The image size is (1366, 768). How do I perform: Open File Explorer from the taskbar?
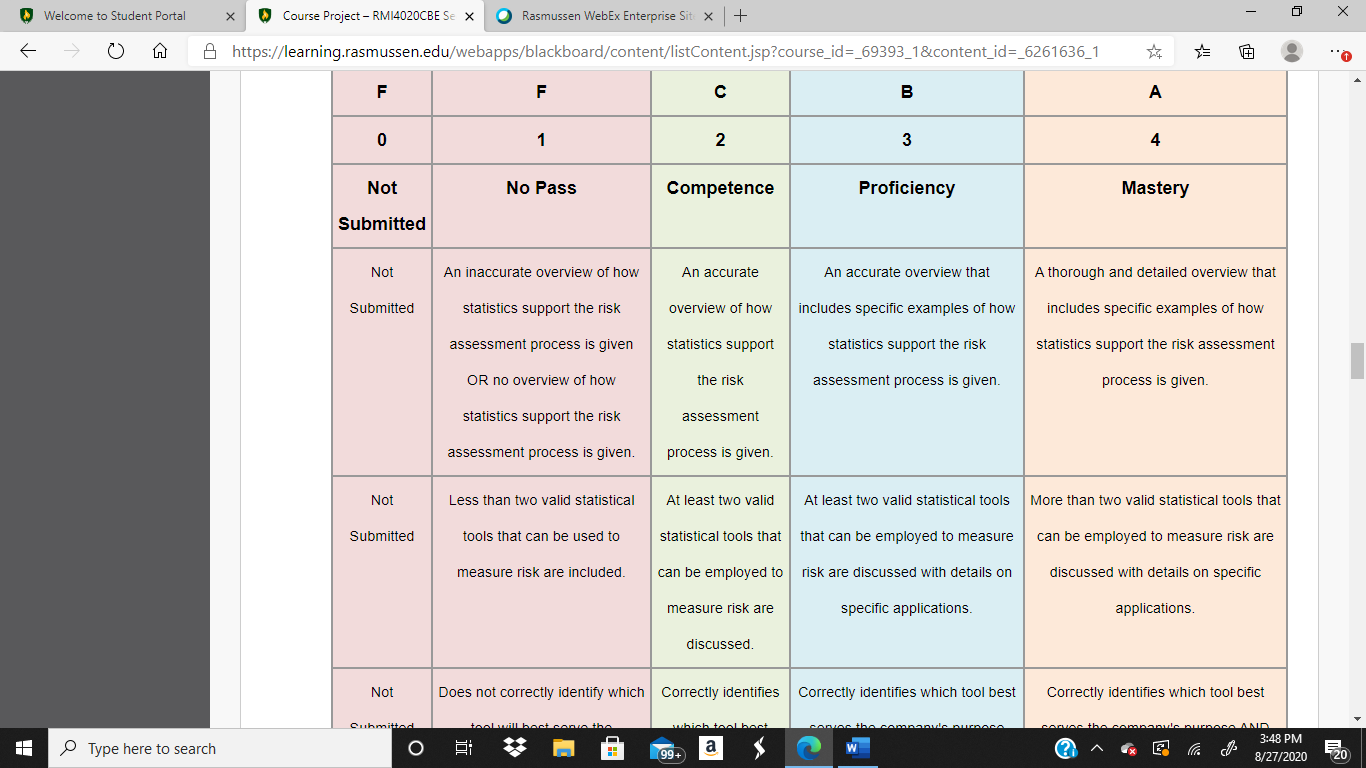[x=563, y=748]
